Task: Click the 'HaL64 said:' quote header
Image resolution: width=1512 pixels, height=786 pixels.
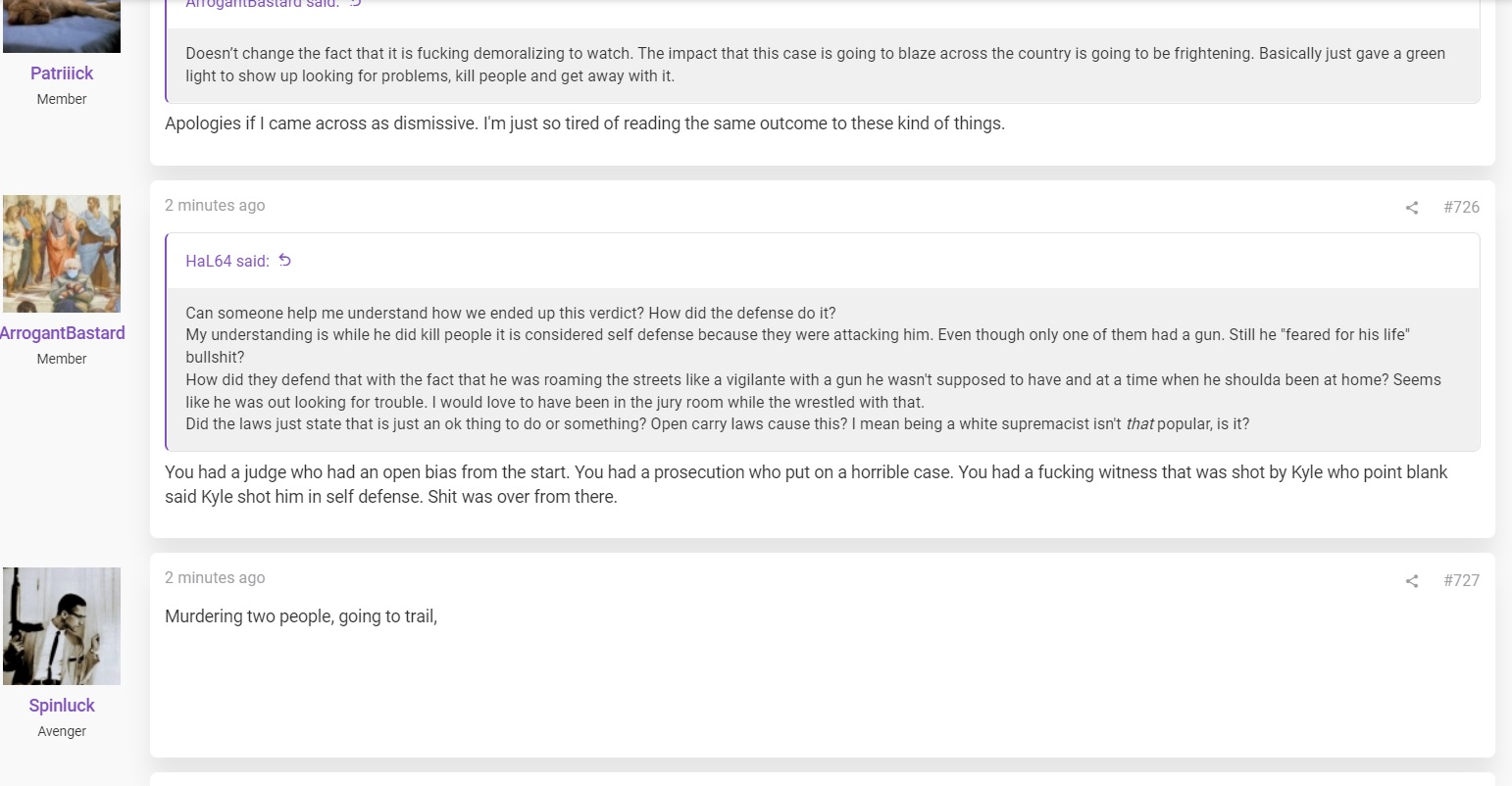Action: (x=227, y=261)
